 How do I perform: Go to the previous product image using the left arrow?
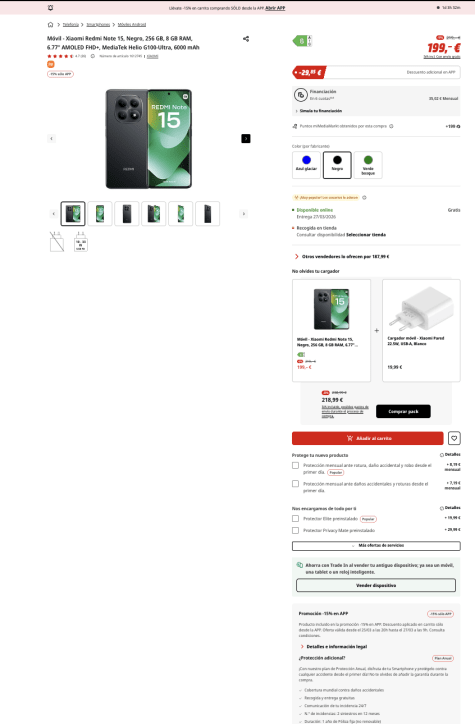tap(52, 139)
